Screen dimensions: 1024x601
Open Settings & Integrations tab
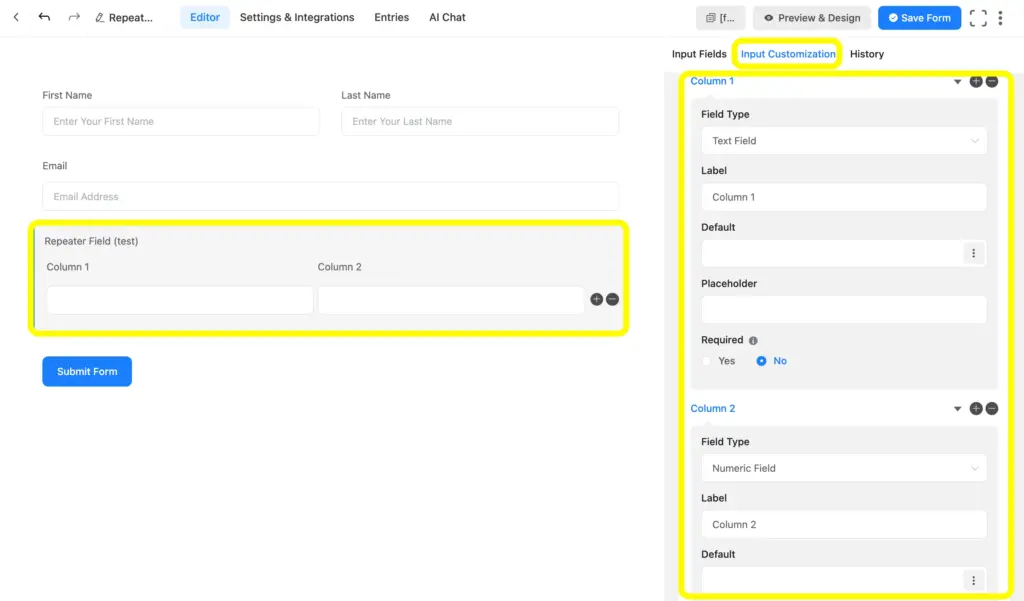click(x=297, y=18)
